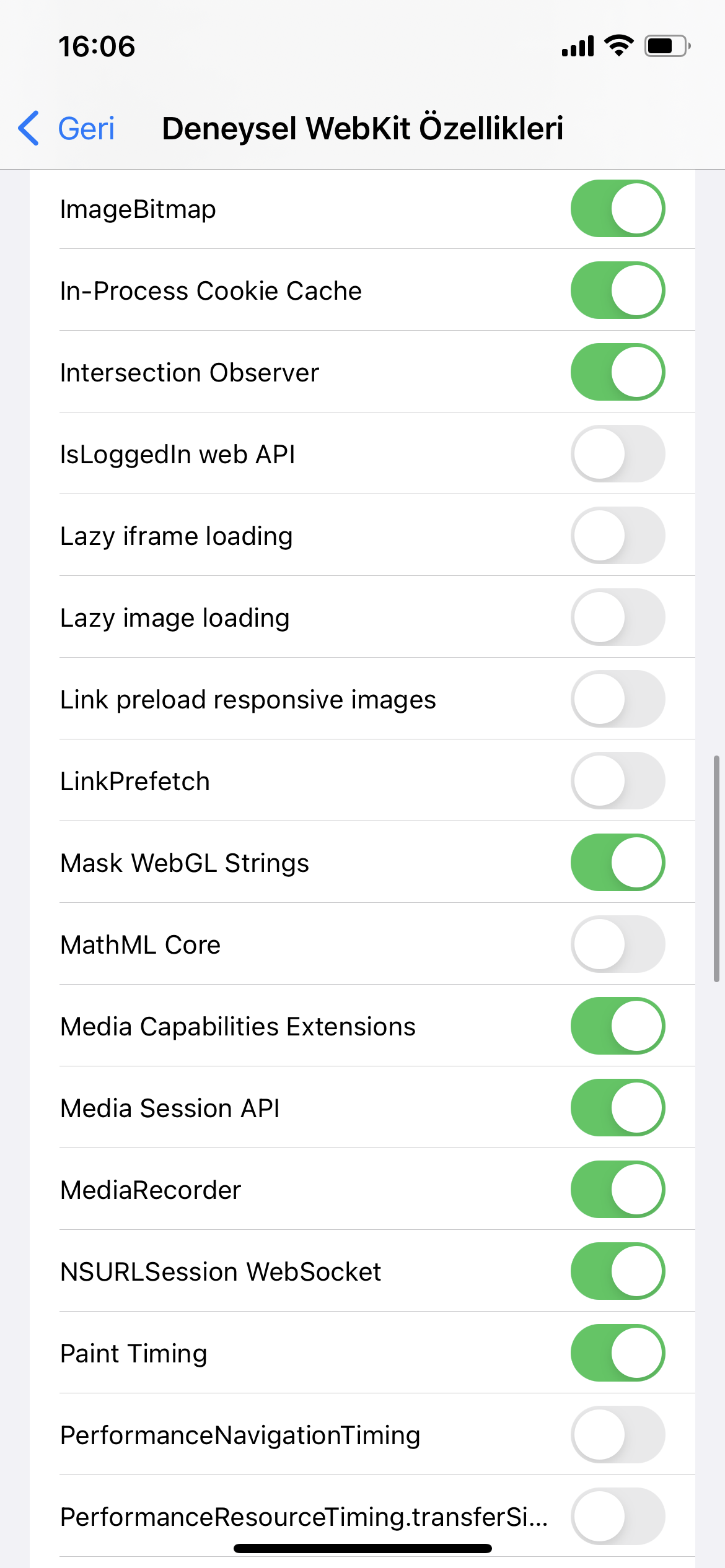Tap the Wi-Fi status icon
This screenshot has width=725, height=1568.
[x=618, y=46]
